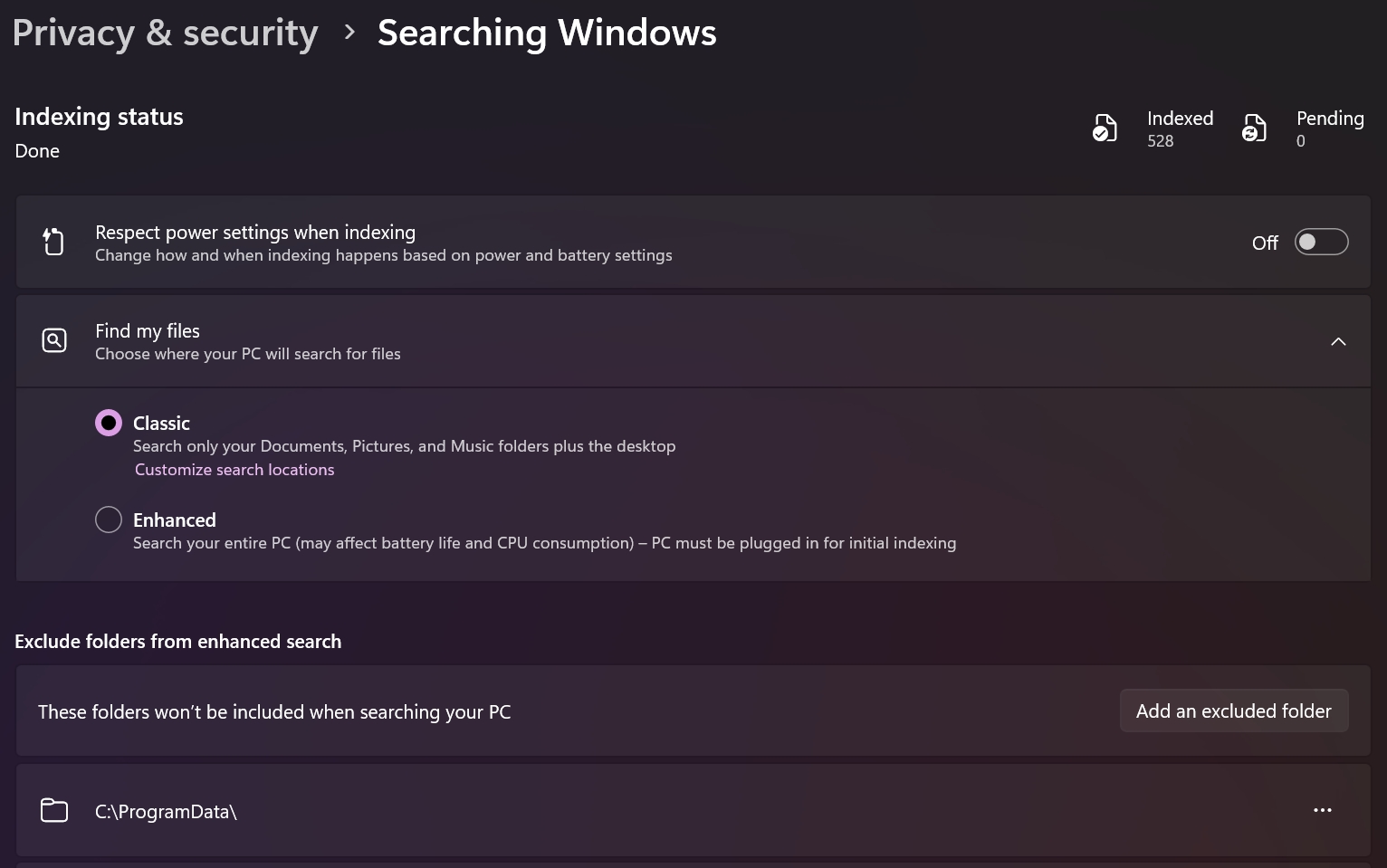Screen dimensions: 1387x868
Task: Click the breadcrumb chevron after Privacy & security
Action: tap(349, 33)
